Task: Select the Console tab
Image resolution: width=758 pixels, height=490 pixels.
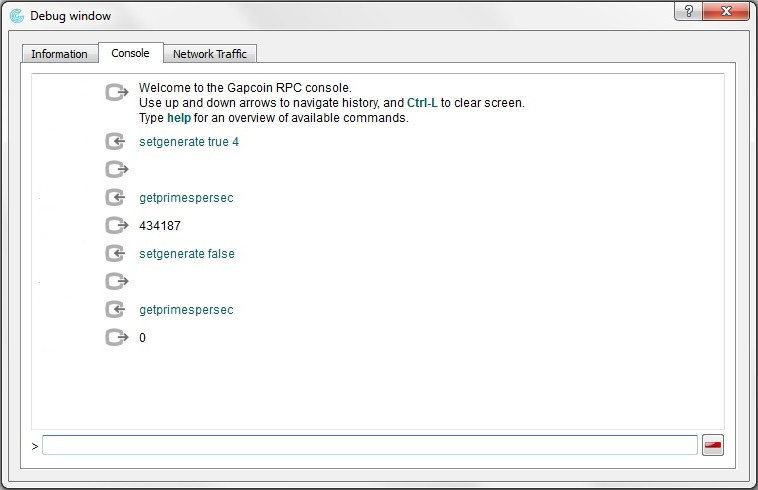Action: point(131,53)
